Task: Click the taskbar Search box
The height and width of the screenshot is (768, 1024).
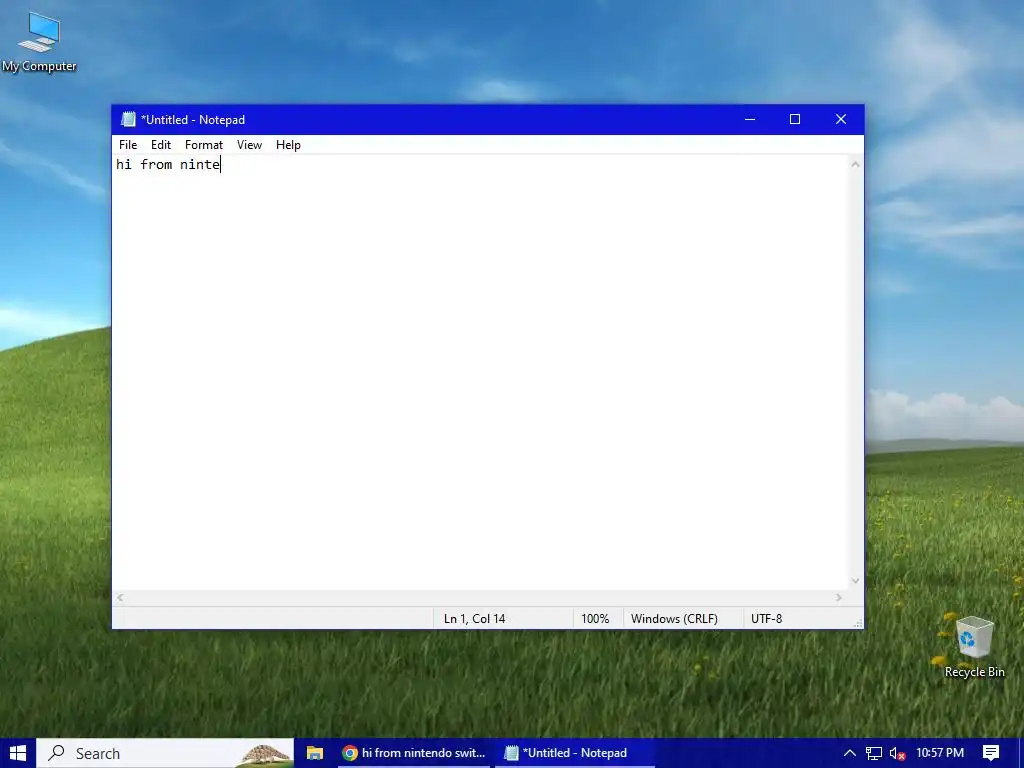Action: [165, 753]
